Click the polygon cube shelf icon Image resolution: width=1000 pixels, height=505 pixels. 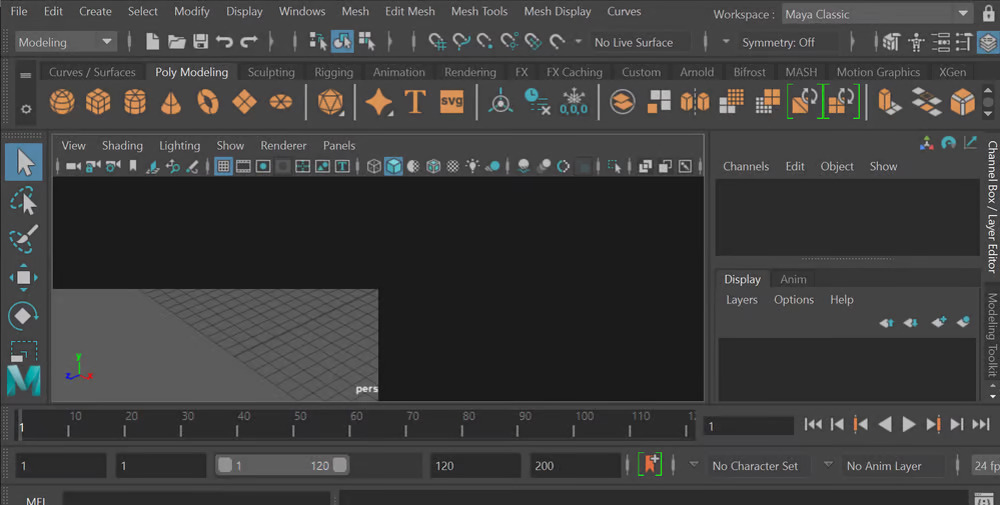coord(98,102)
